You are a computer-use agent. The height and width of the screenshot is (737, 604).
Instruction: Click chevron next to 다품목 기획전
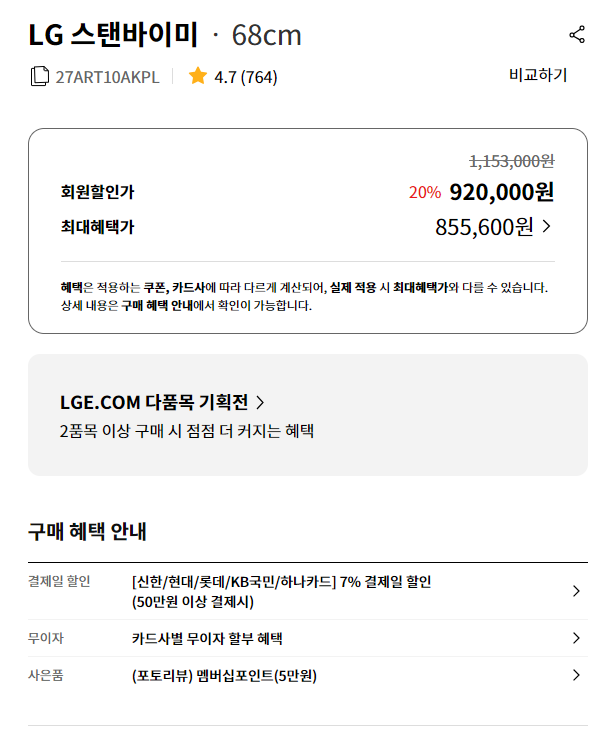pyautogui.click(x=260, y=402)
